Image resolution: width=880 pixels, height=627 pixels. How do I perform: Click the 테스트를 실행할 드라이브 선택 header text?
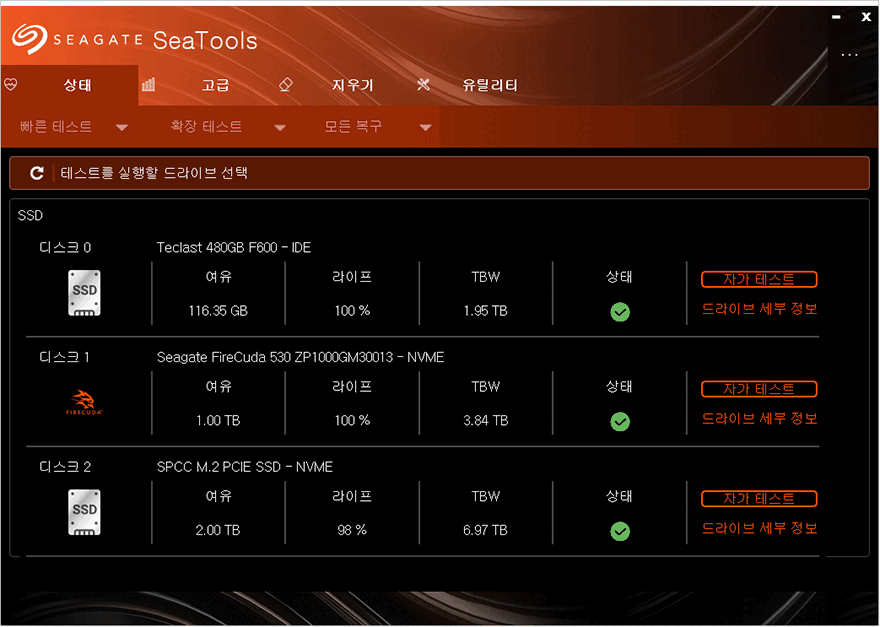154,173
